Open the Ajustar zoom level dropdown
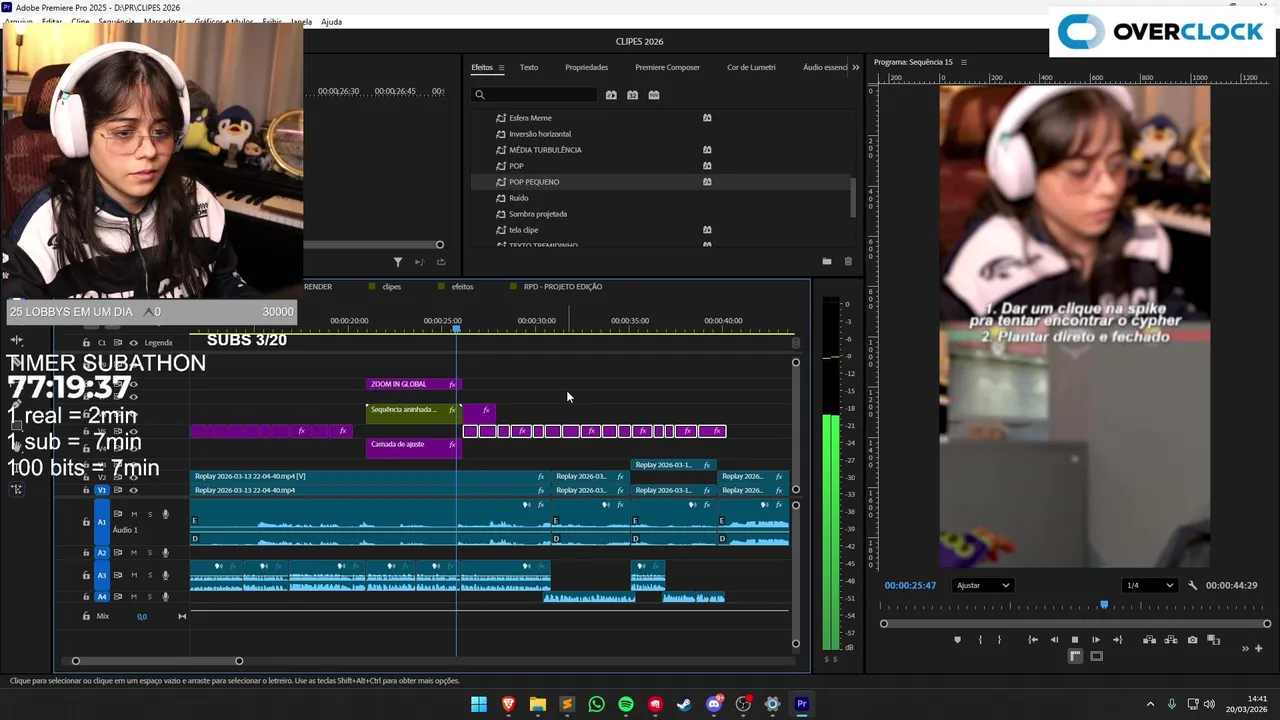 click(x=983, y=585)
